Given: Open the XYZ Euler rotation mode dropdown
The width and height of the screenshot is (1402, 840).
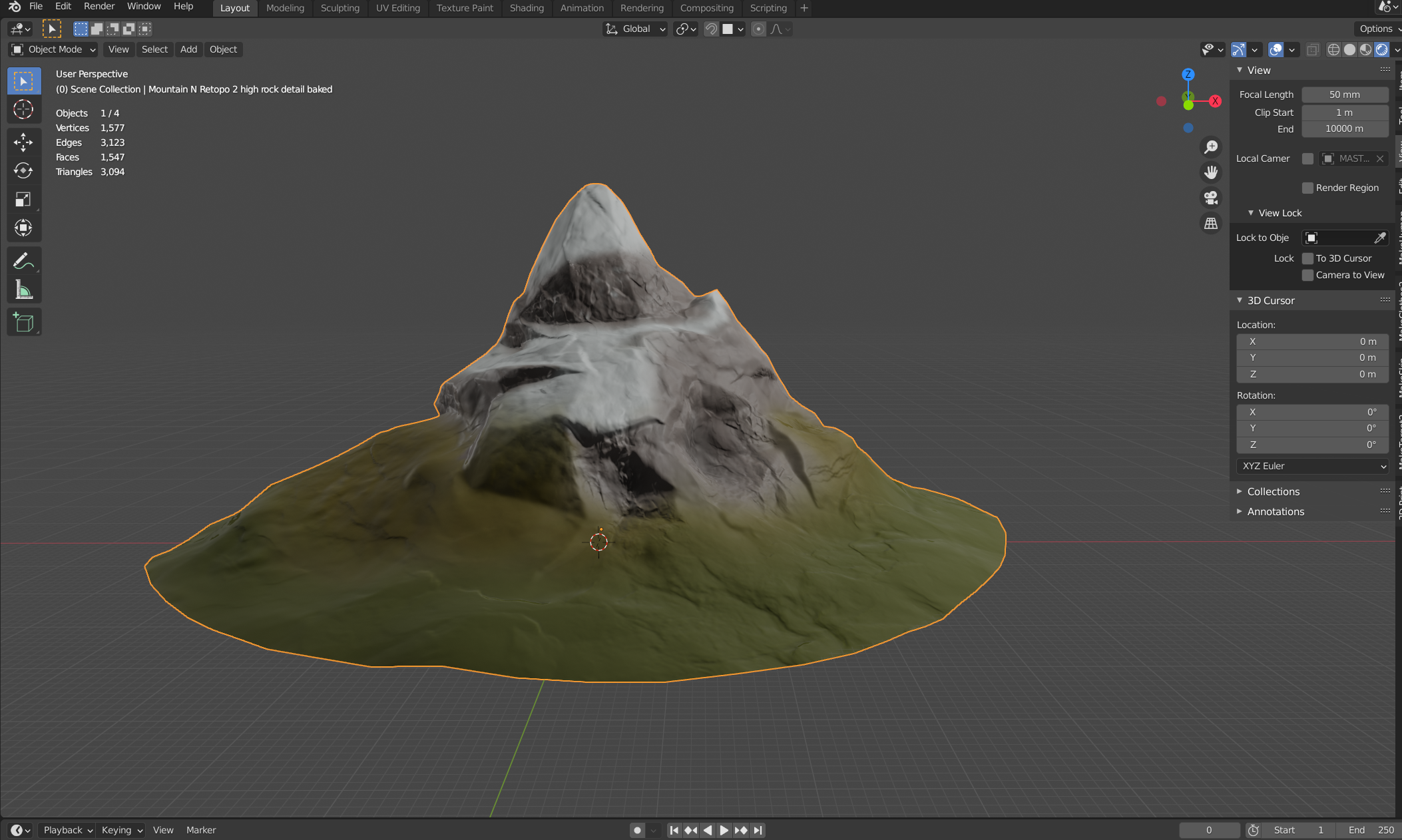Looking at the screenshot, I should (1312, 466).
